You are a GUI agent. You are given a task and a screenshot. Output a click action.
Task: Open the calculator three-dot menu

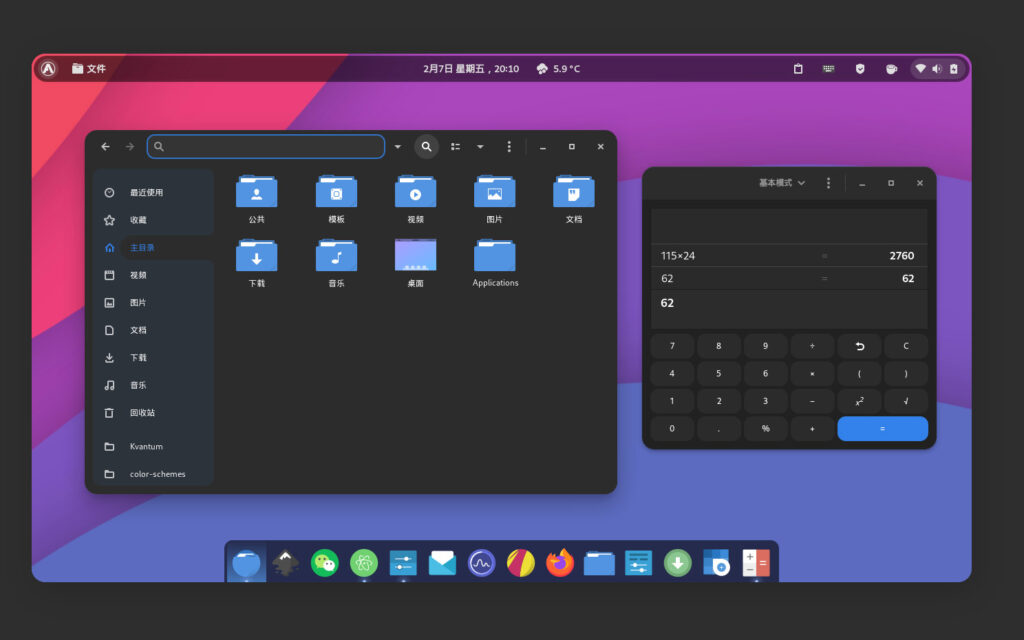click(828, 184)
